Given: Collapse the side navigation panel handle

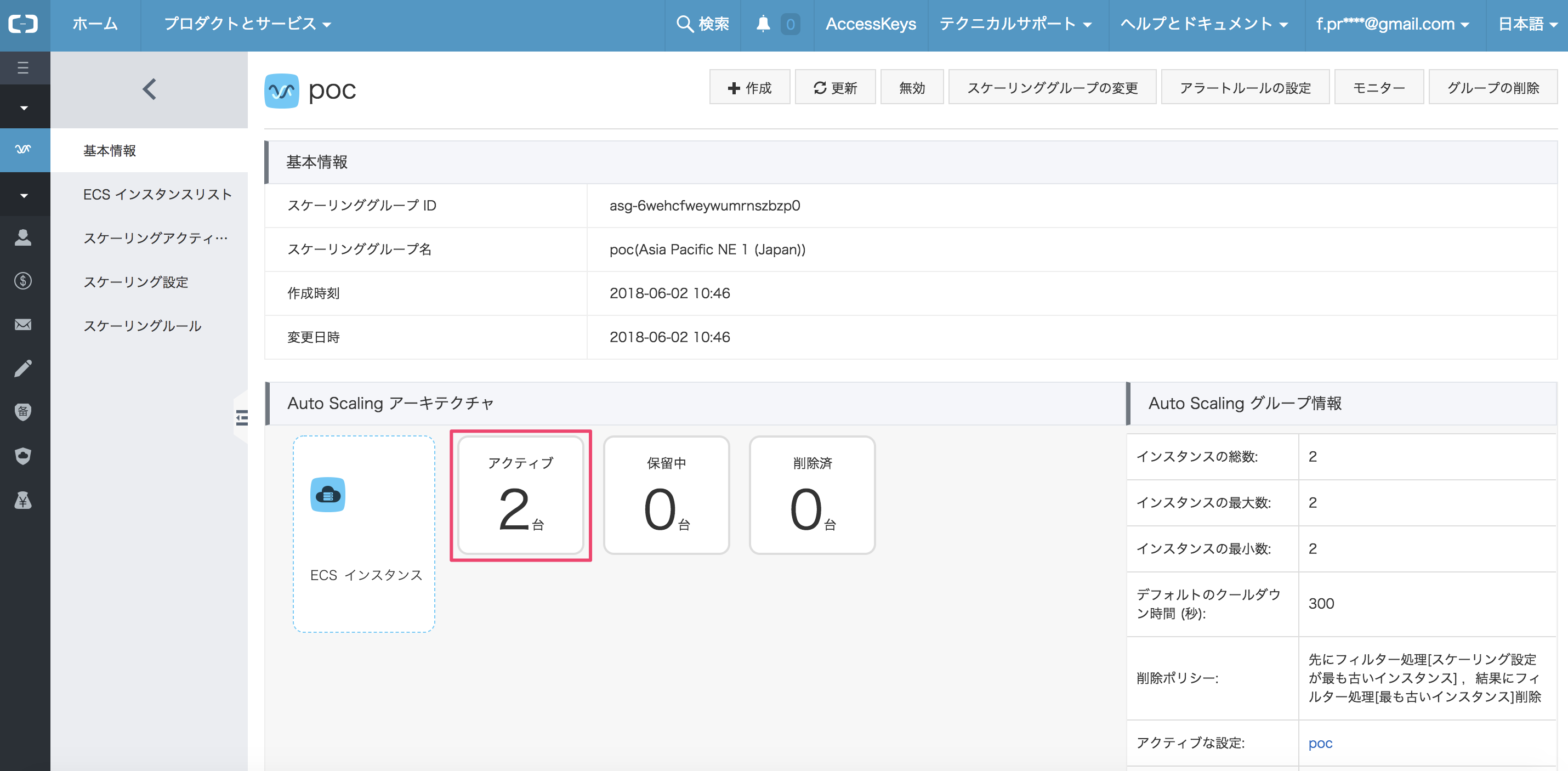Looking at the screenshot, I should pyautogui.click(x=241, y=417).
